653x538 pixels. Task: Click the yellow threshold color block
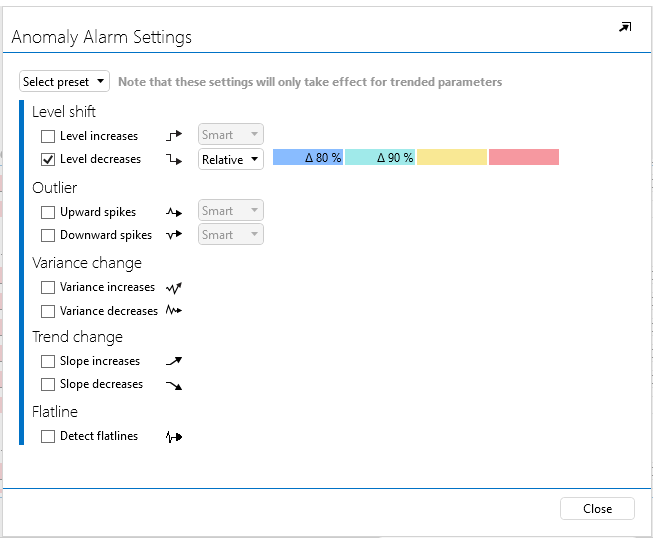(x=452, y=157)
